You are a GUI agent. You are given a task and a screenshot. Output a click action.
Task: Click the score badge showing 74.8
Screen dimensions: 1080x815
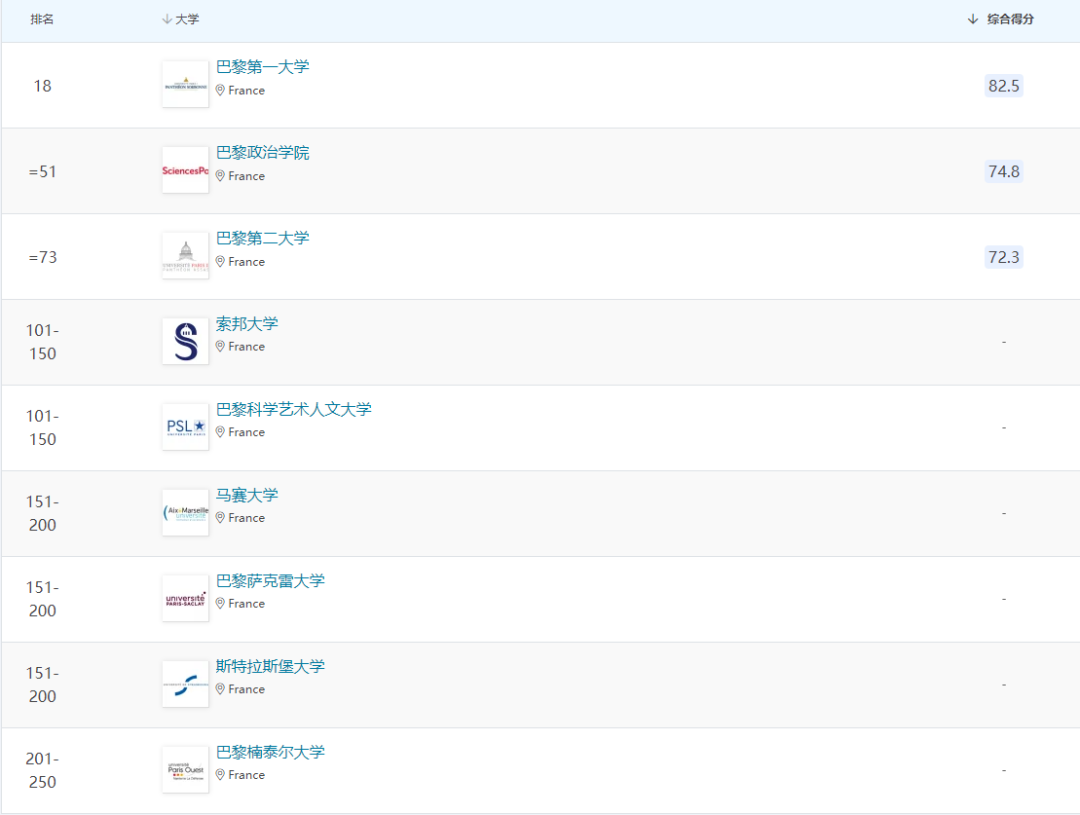(x=1003, y=171)
